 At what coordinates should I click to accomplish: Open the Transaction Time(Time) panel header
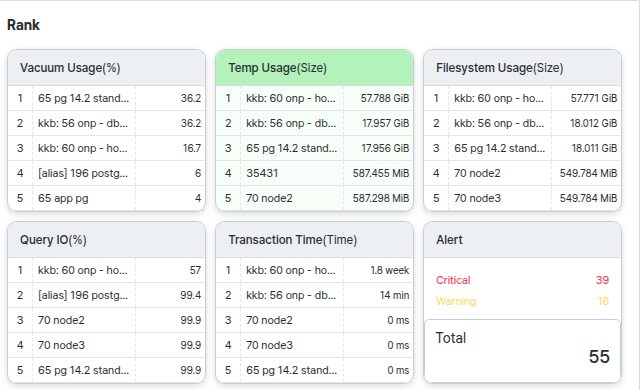pyautogui.click(x=314, y=240)
